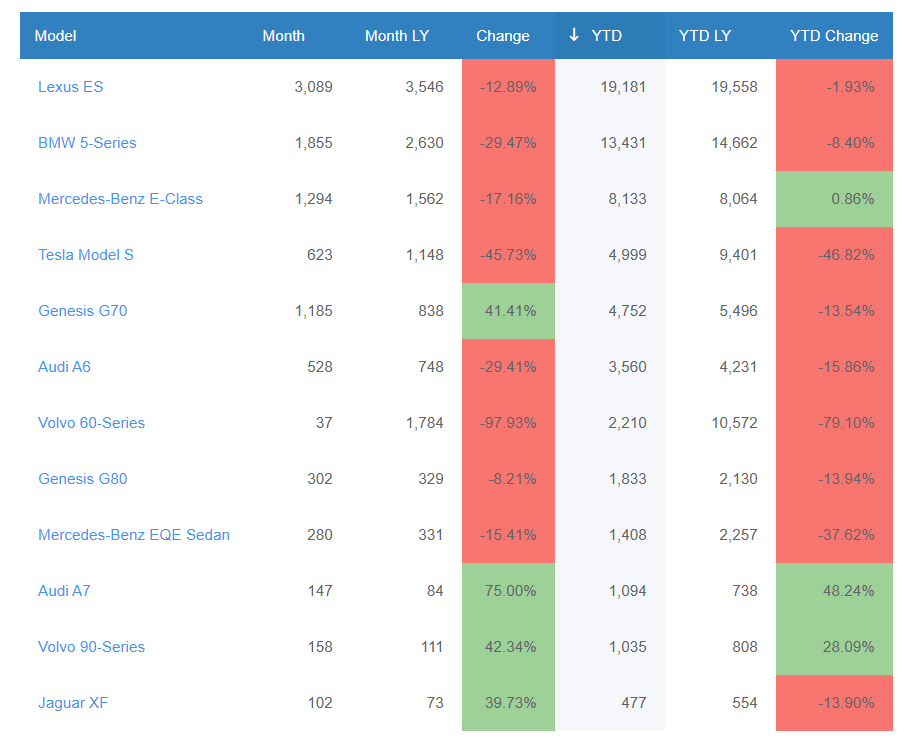Open the Tesla Model S link
This screenshot has width=903, height=736.
click(86, 255)
